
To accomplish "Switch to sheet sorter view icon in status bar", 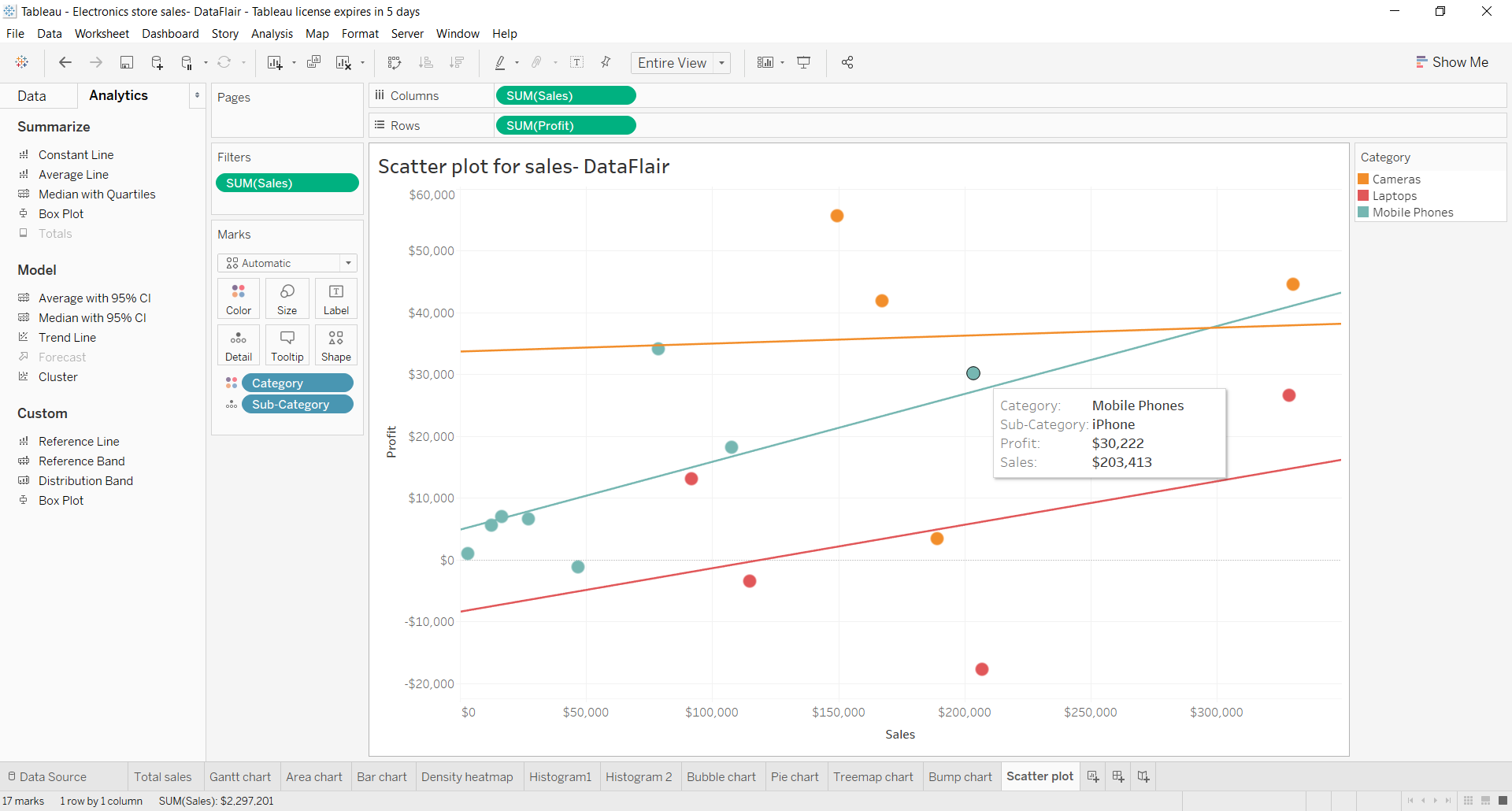I will (x=1468, y=801).
